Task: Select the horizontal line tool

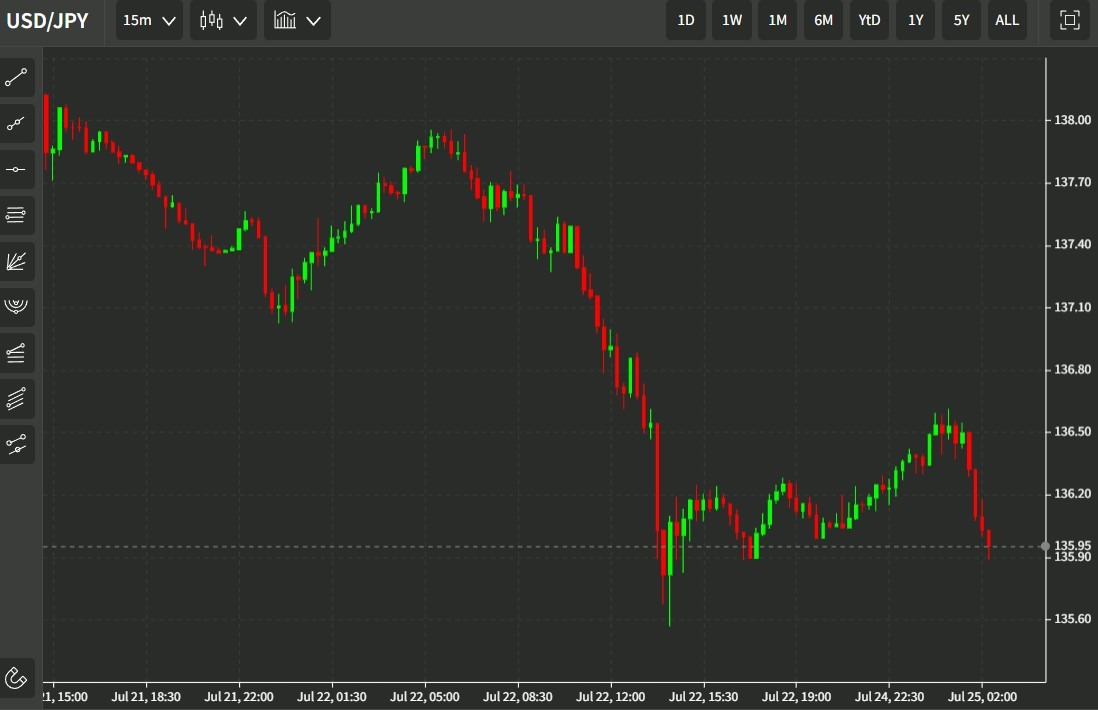Action: (x=16, y=169)
